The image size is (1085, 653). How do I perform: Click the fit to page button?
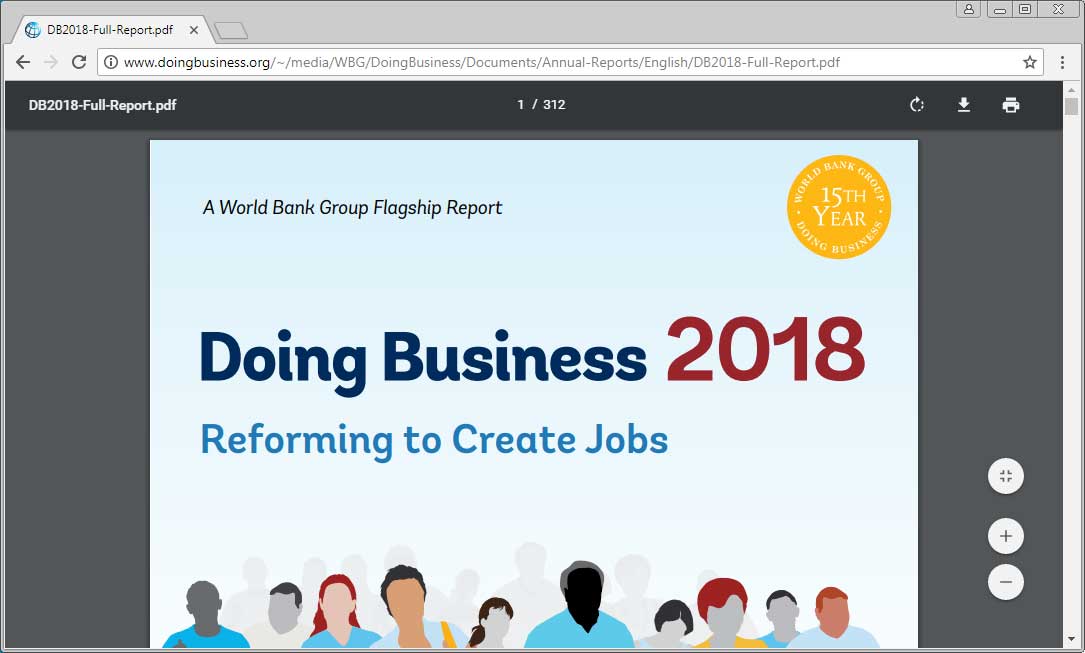[1005, 476]
